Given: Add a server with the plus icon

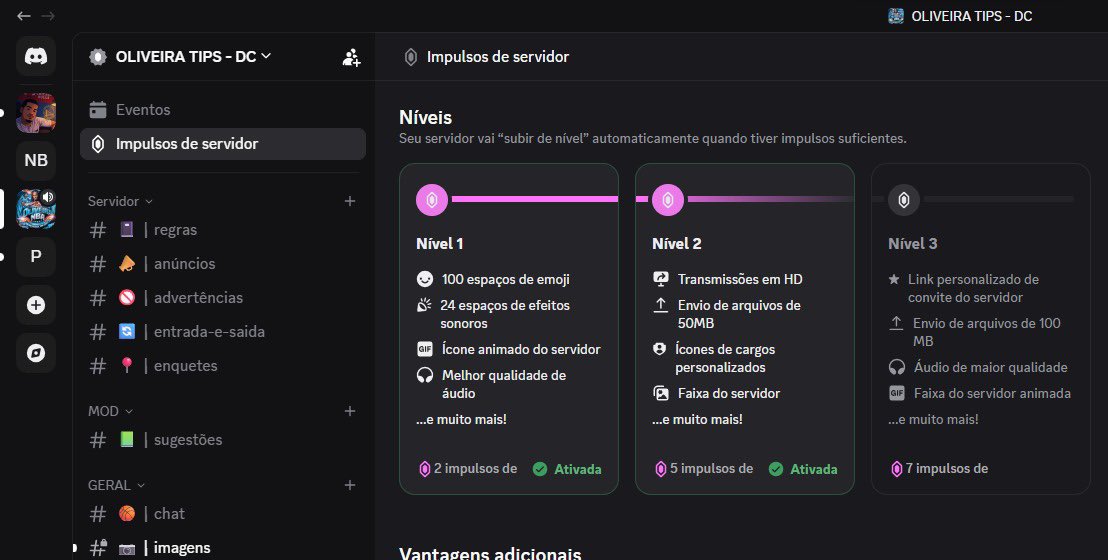Looking at the screenshot, I should click(36, 305).
